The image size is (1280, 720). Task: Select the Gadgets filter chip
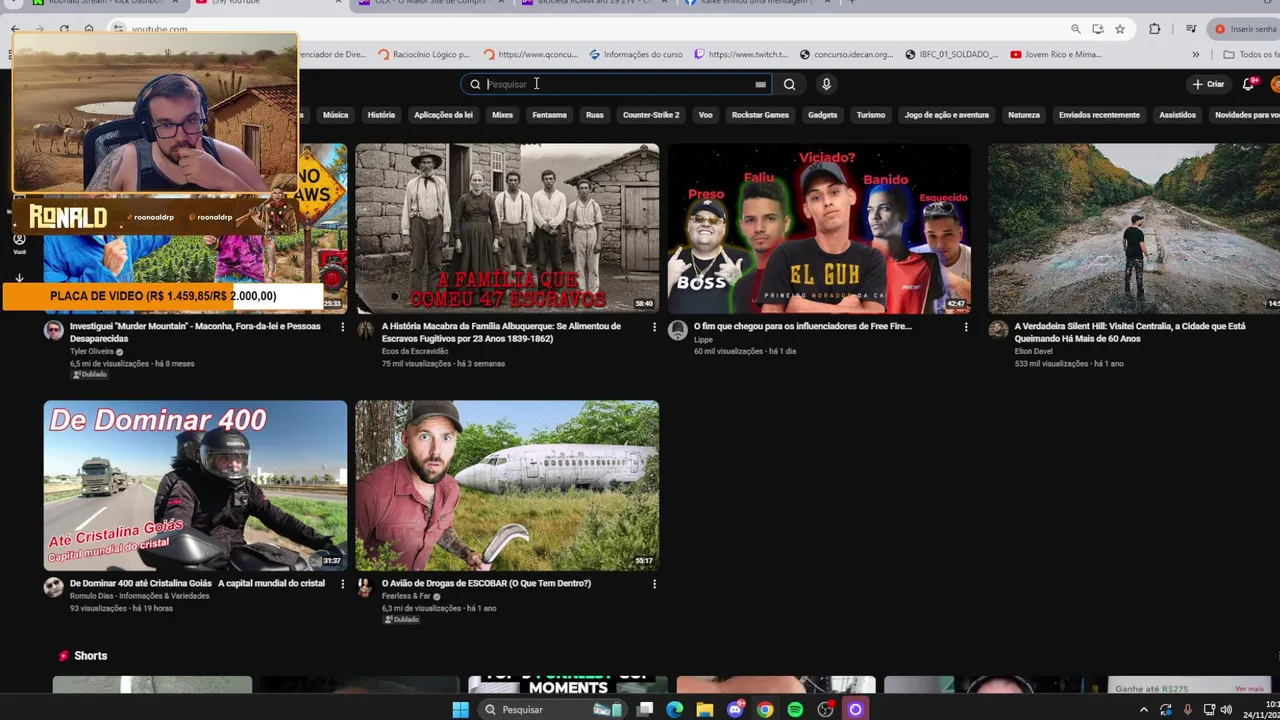(x=822, y=115)
